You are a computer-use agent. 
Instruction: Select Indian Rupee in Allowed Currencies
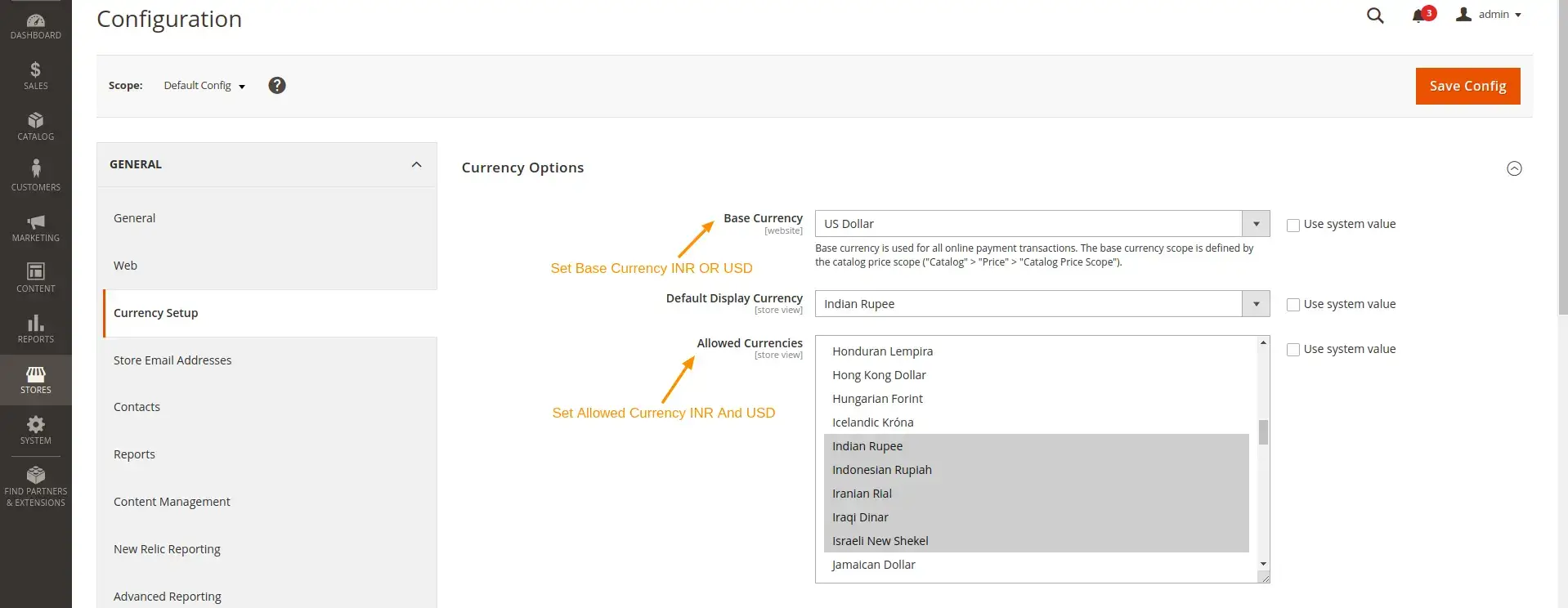(1036, 446)
